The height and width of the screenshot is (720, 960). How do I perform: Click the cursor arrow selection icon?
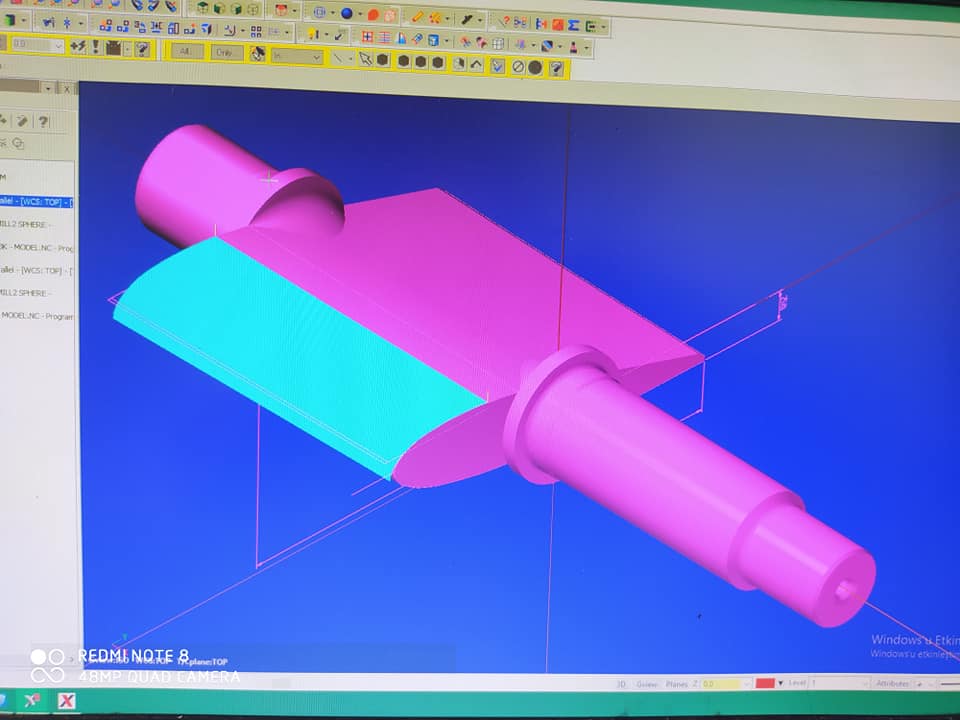366,61
